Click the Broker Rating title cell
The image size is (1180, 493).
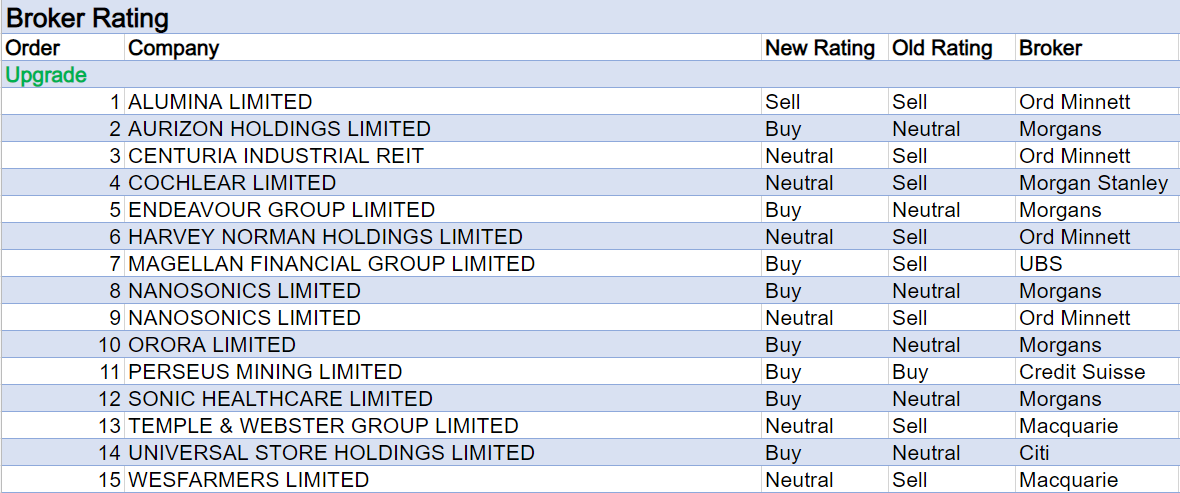tap(88, 18)
